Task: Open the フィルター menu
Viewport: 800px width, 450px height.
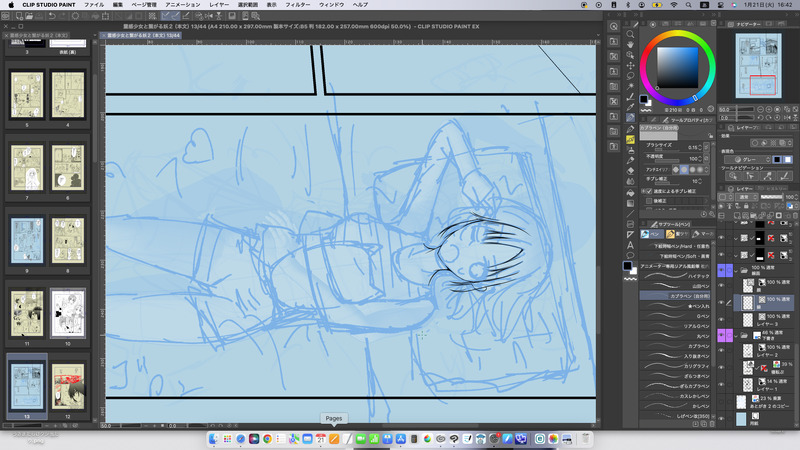Action: 298,5
